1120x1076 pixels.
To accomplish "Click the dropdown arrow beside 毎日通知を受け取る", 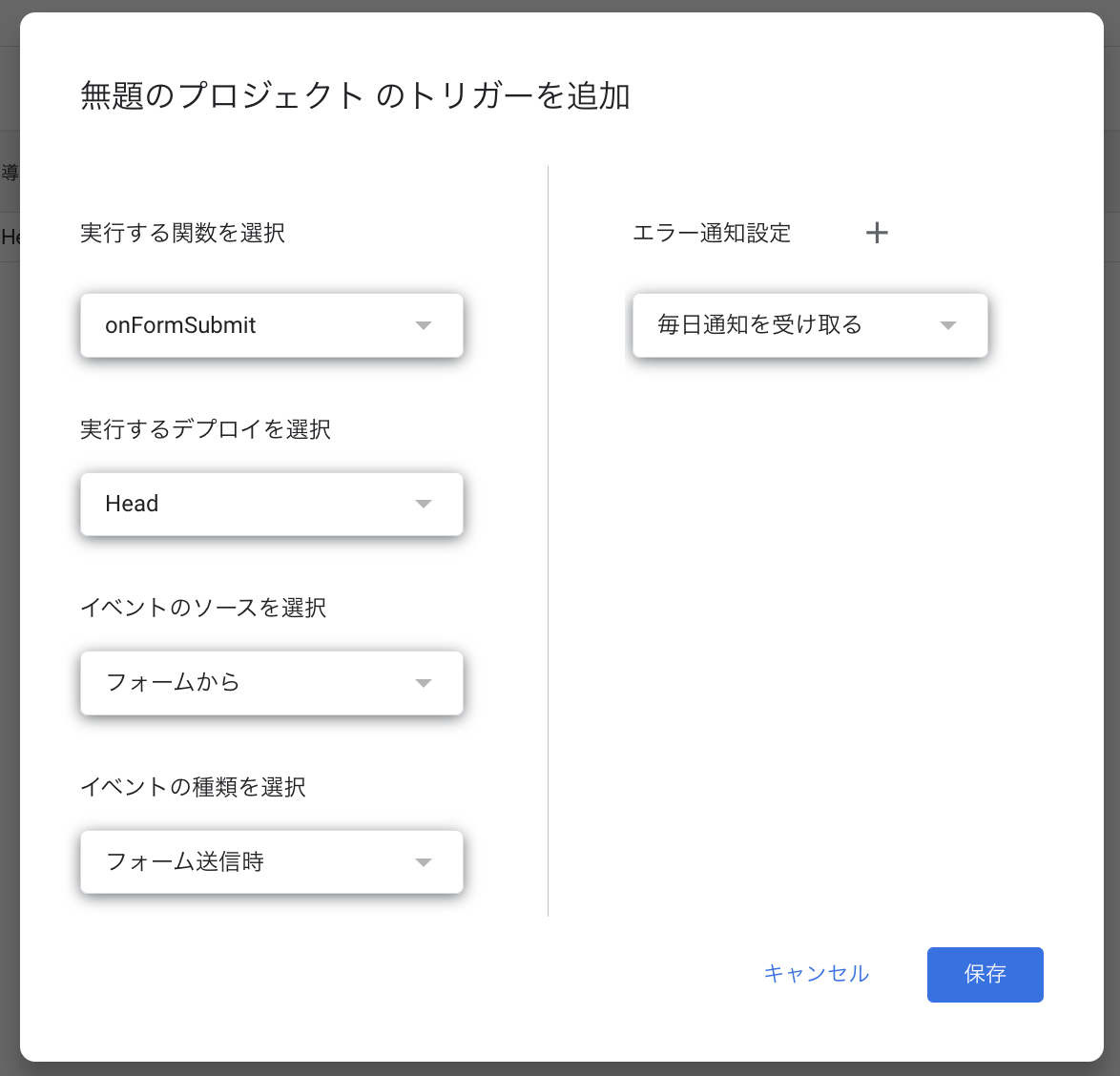I will (x=947, y=325).
